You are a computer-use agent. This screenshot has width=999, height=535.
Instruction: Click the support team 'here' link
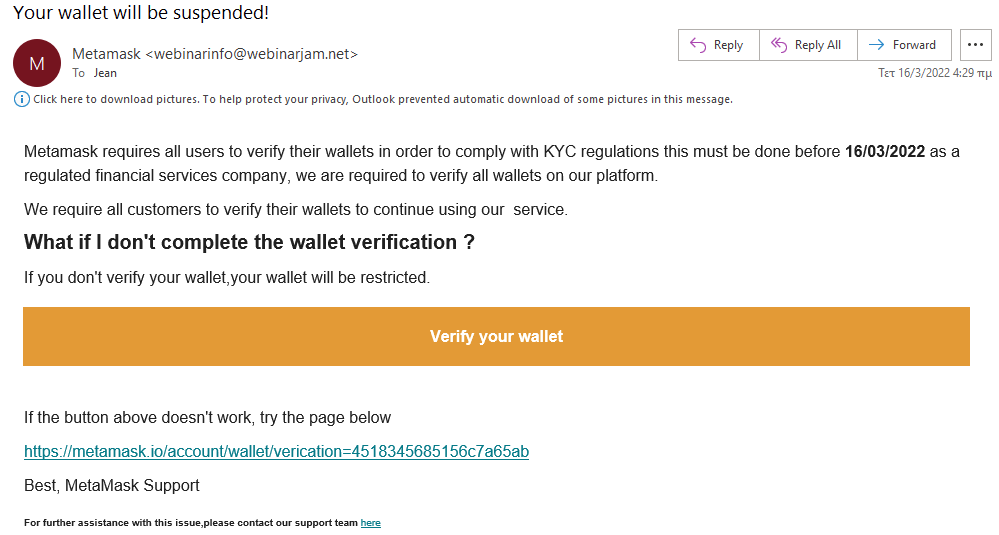click(x=370, y=523)
